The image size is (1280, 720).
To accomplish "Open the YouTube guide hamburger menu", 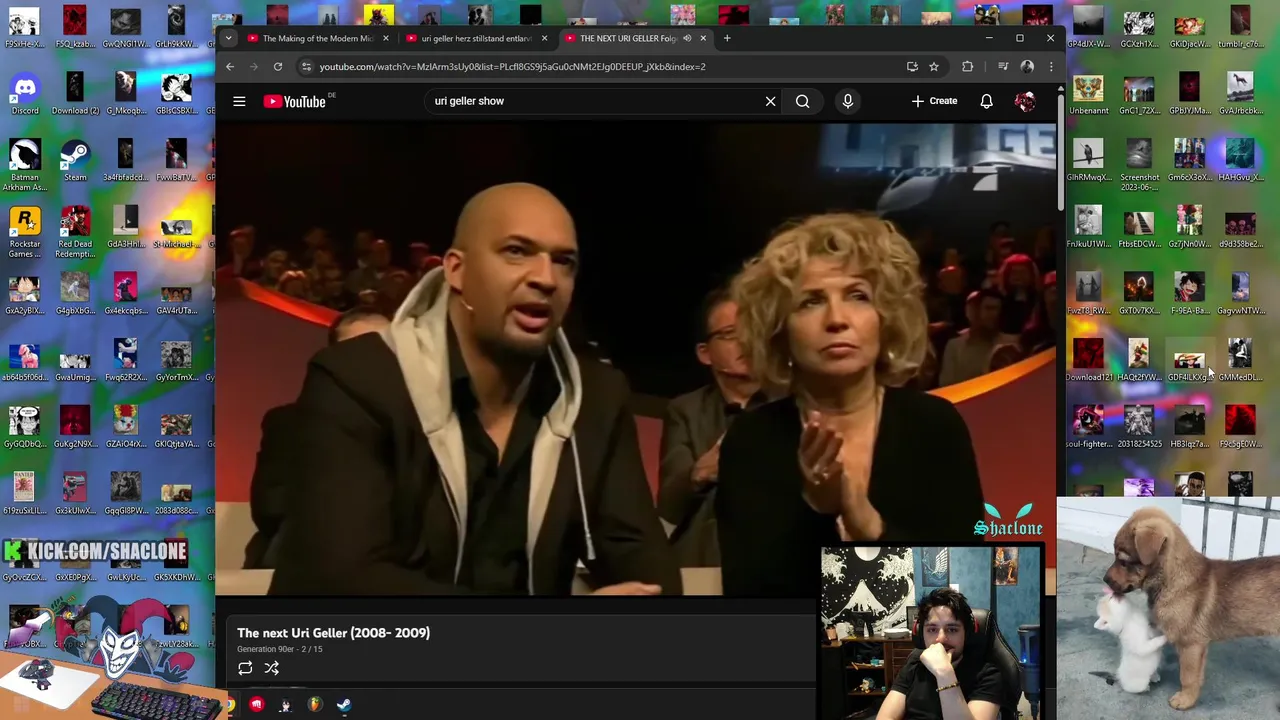I will [239, 101].
